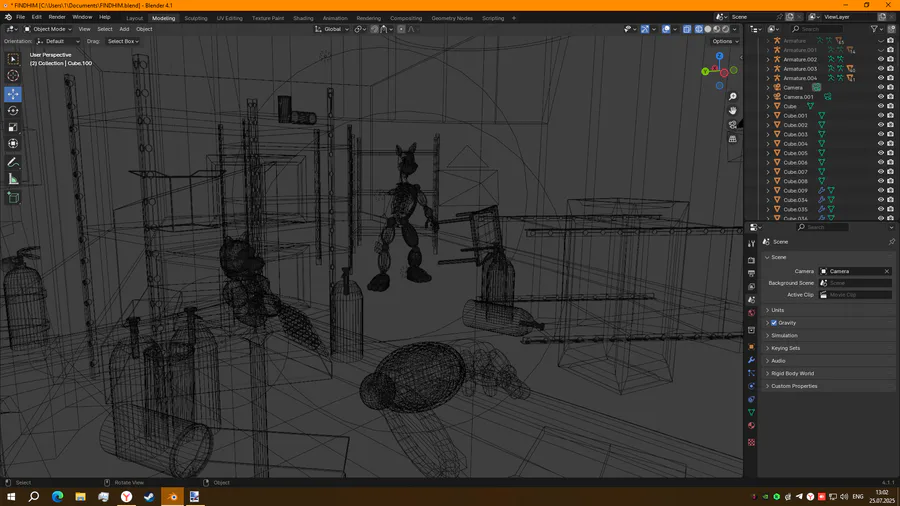The height and width of the screenshot is (506, 900).
Task: Activate the Scale tool
Action: pyautogui.click(x=13, y=127)
